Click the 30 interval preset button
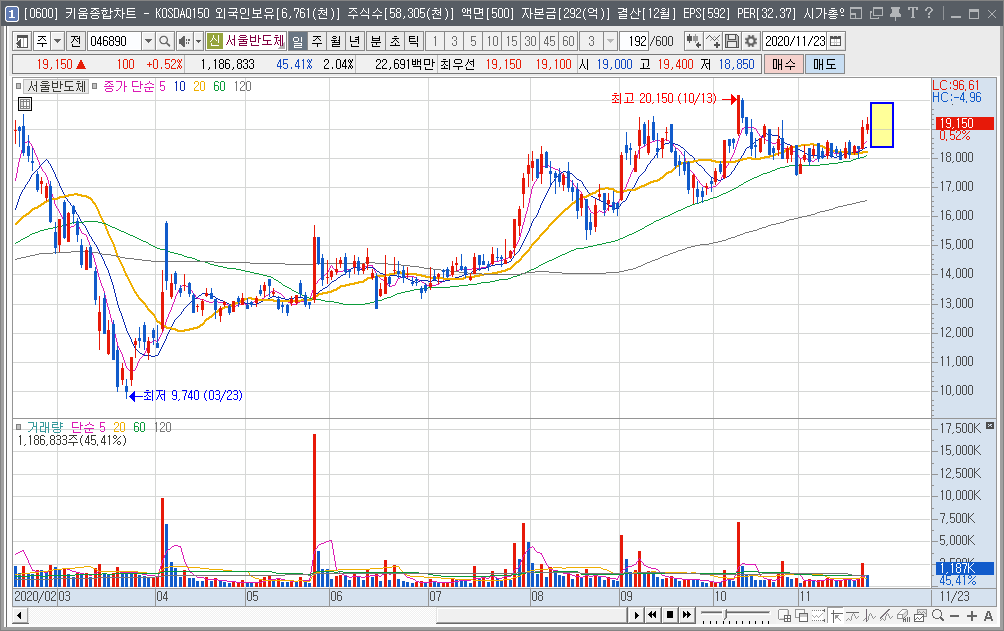This screenshot has height=631, width=1004. [x=530, y=42]
